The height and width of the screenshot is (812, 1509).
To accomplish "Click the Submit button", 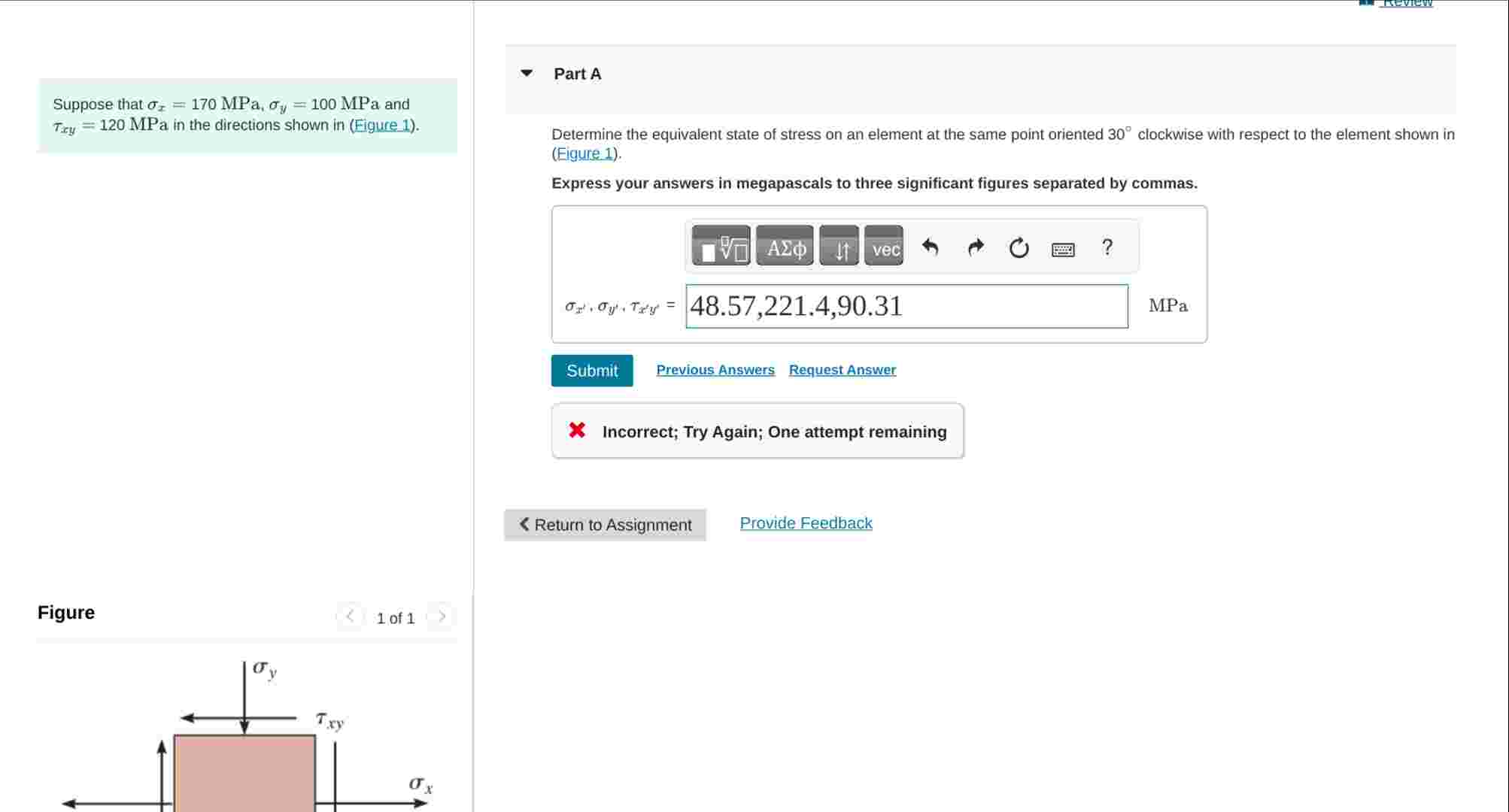I will [592, 370].
